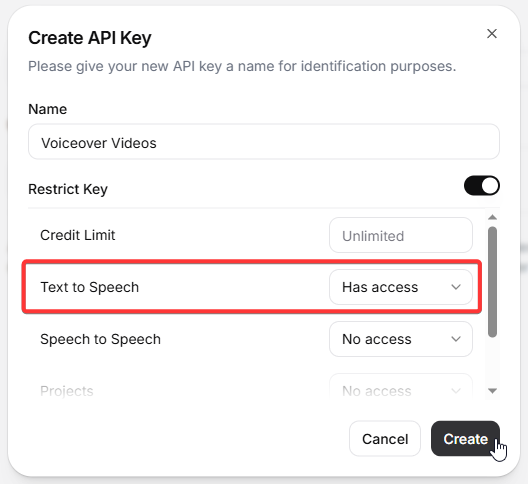Click the chevron in Text to Speech selector
The height and width of the screenshot is (484, 528).
(456, 287)
